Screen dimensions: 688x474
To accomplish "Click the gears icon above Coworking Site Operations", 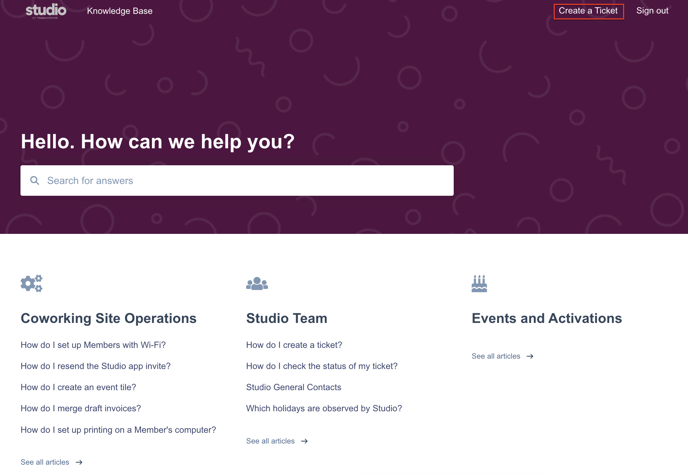I will point(32,284).
